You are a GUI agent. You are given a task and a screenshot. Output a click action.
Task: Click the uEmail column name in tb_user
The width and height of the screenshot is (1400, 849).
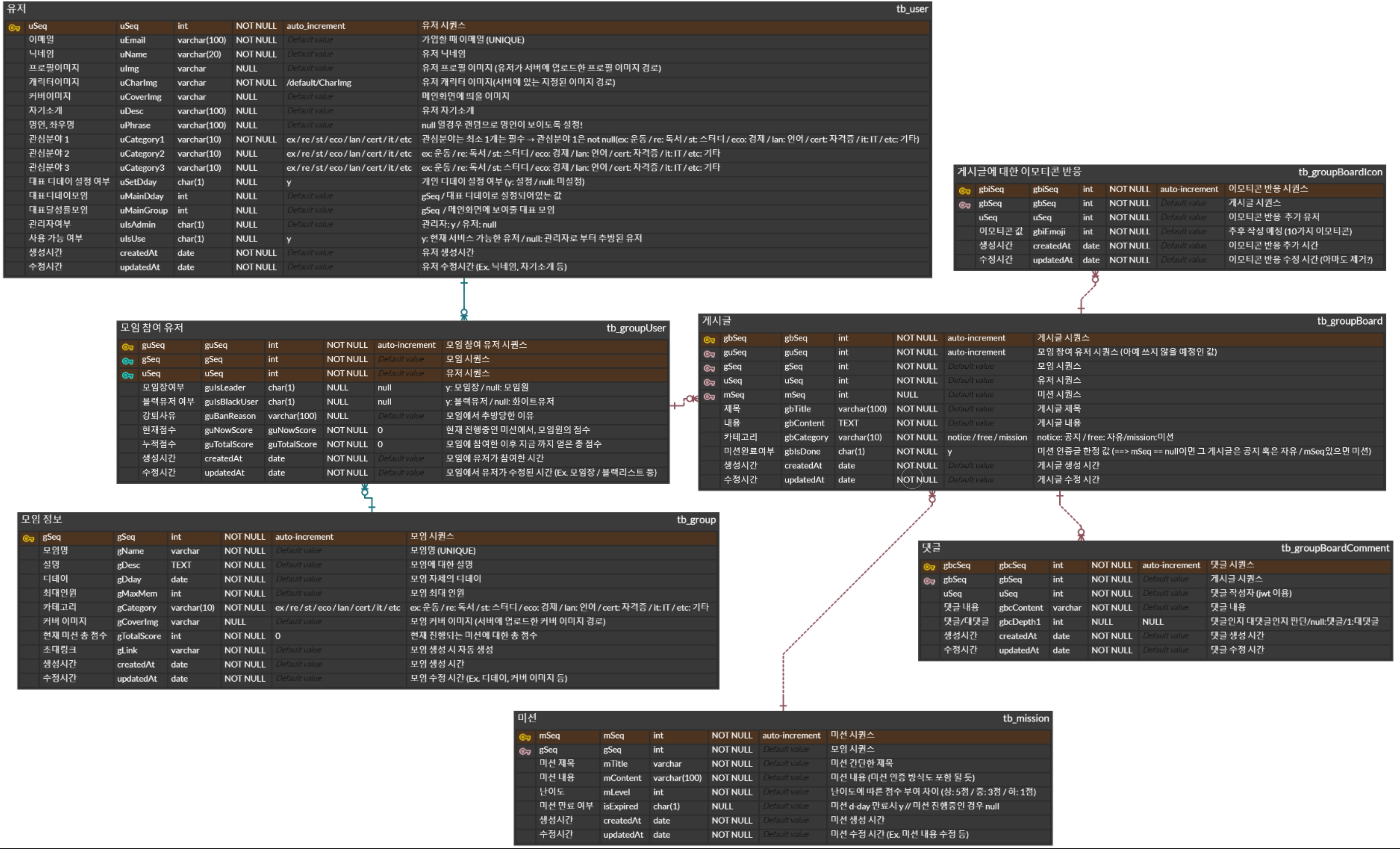132,40
